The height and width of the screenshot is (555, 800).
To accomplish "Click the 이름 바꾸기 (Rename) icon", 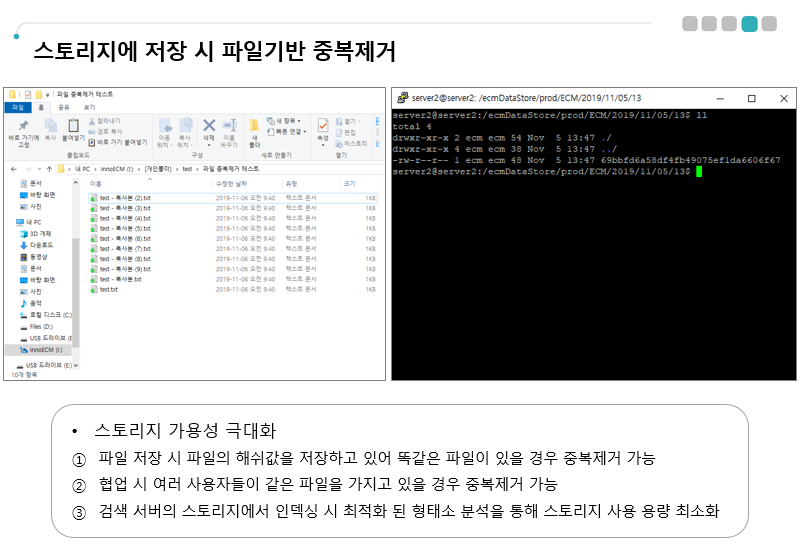I will (229, 129).
